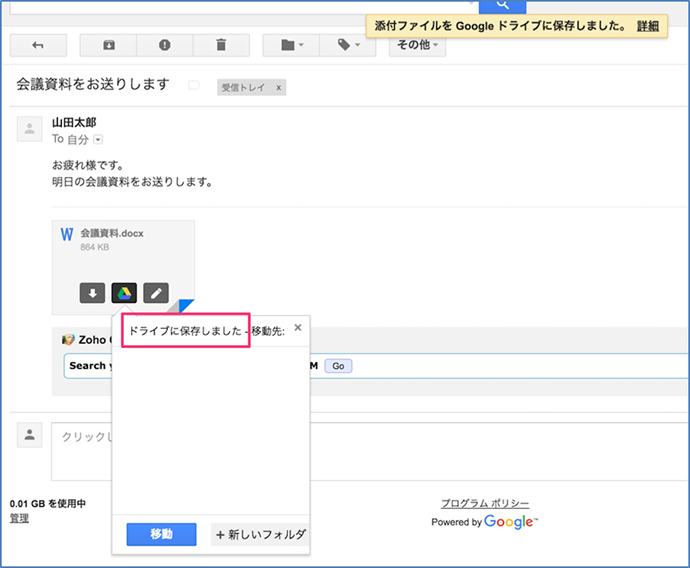Toggle the importance marker beside subject
The width and height of the screenshot is (690, 568).
194,85
